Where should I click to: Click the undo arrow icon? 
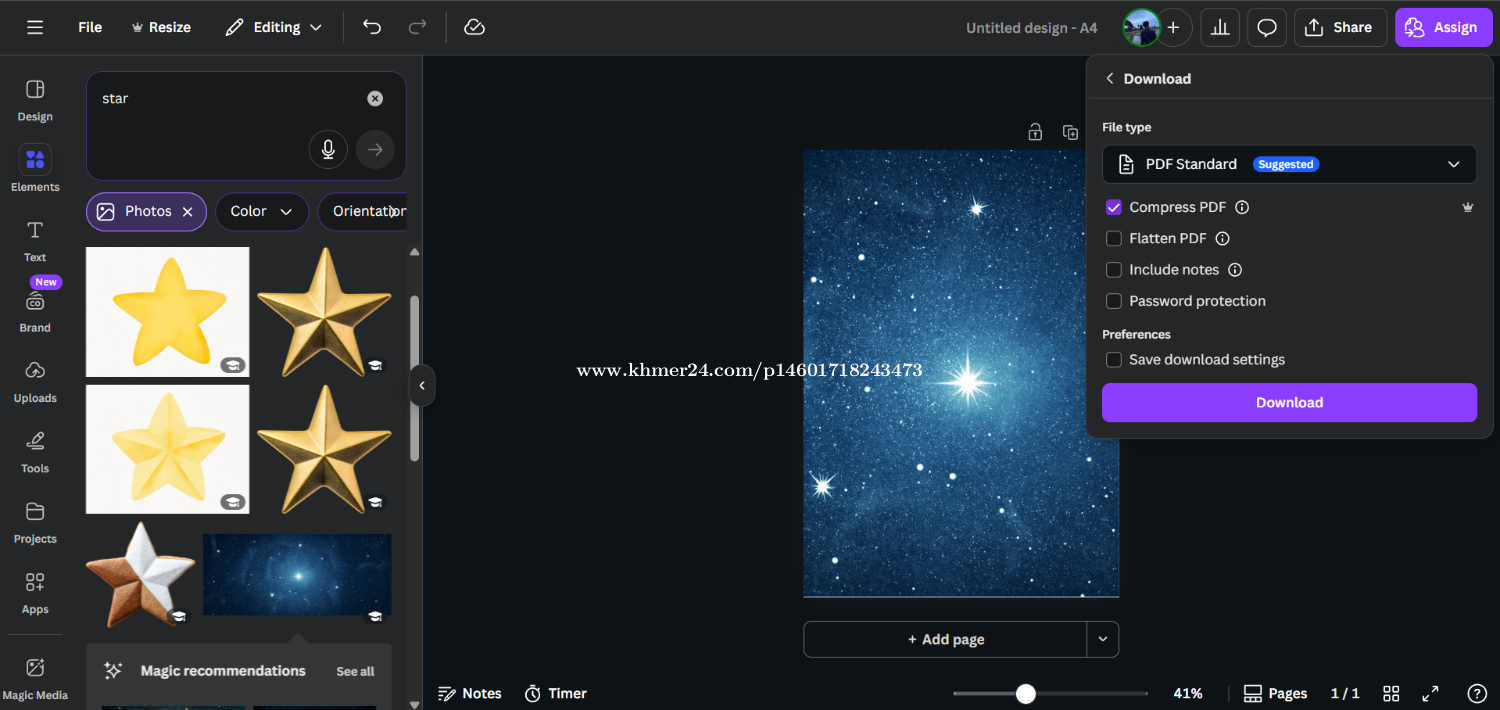click(372, 27)
